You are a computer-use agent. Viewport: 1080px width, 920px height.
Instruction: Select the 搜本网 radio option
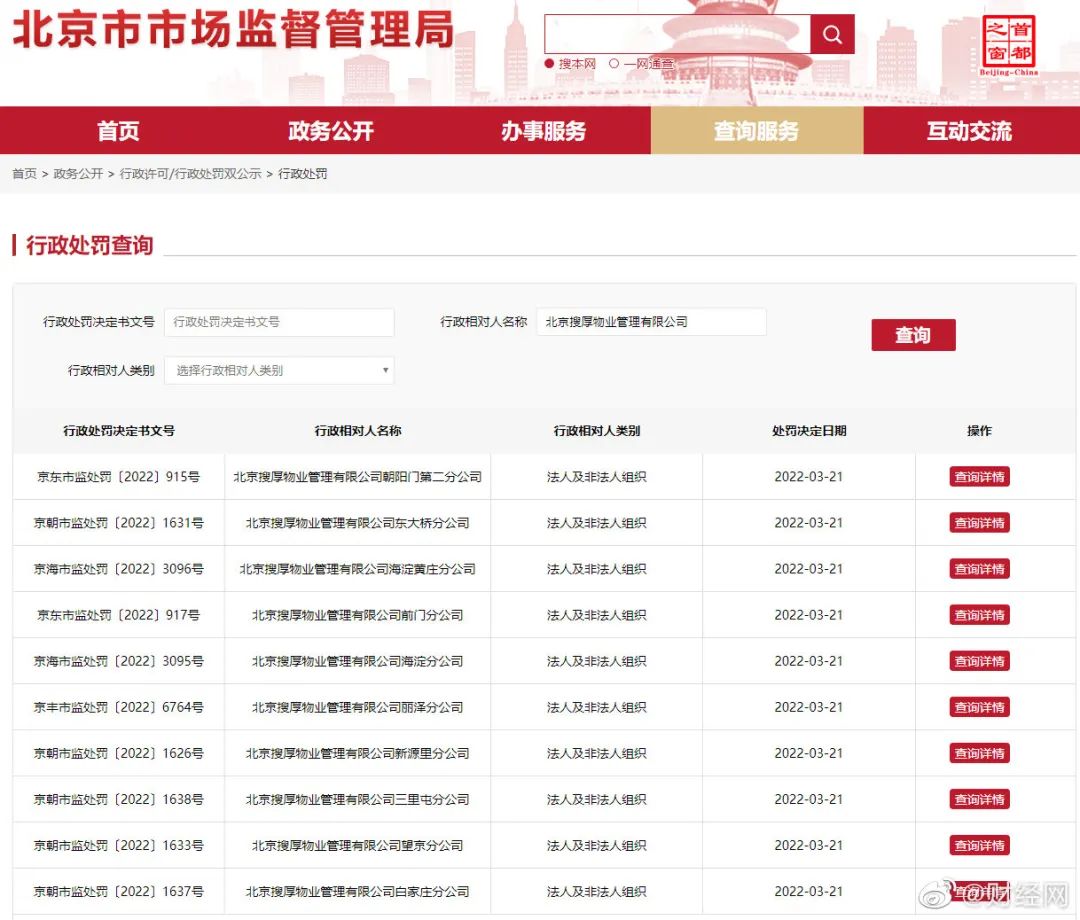click(551, 62)
